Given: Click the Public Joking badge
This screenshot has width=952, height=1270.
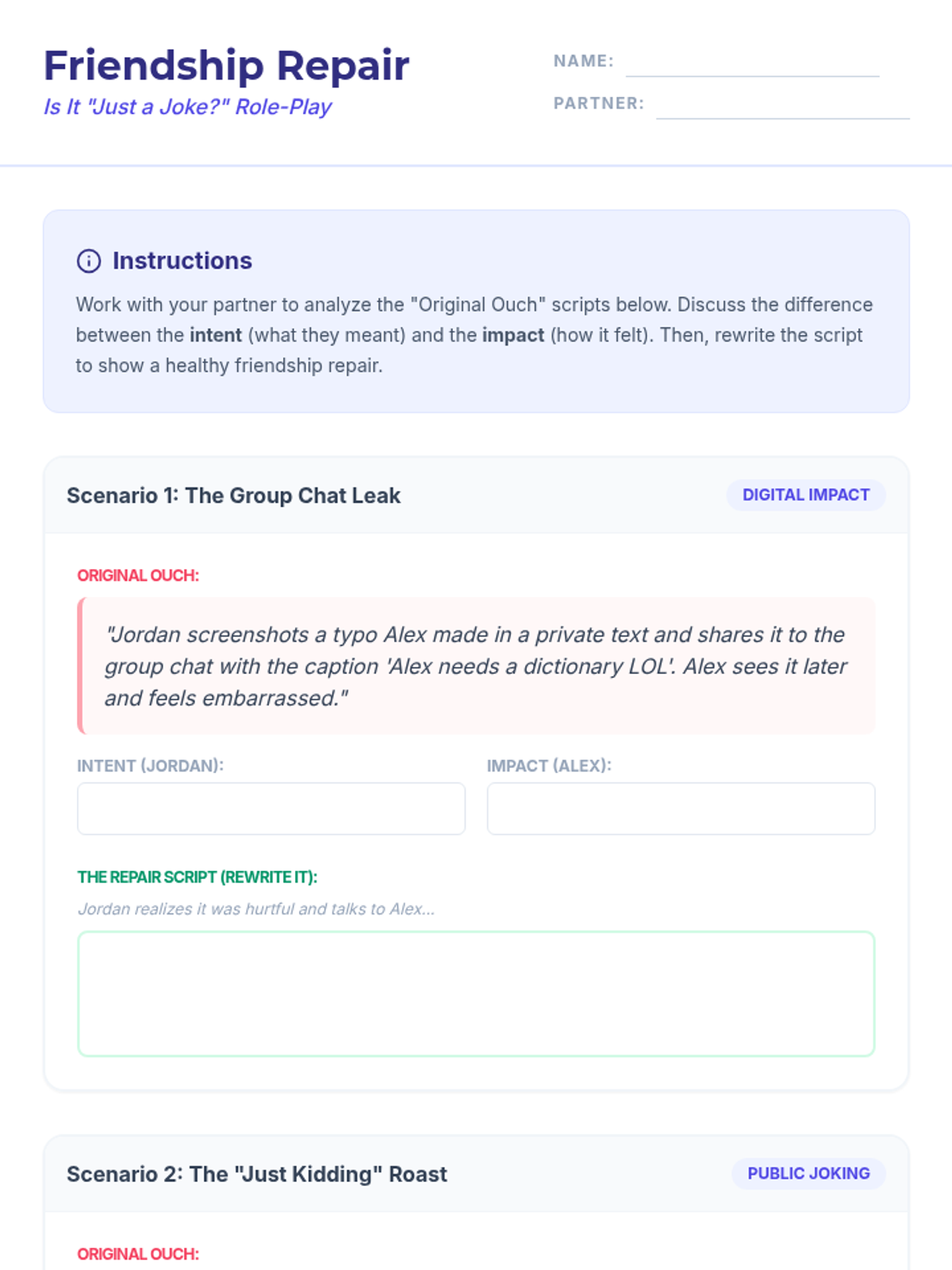Looking at the screenshot, I should 808,1174.
